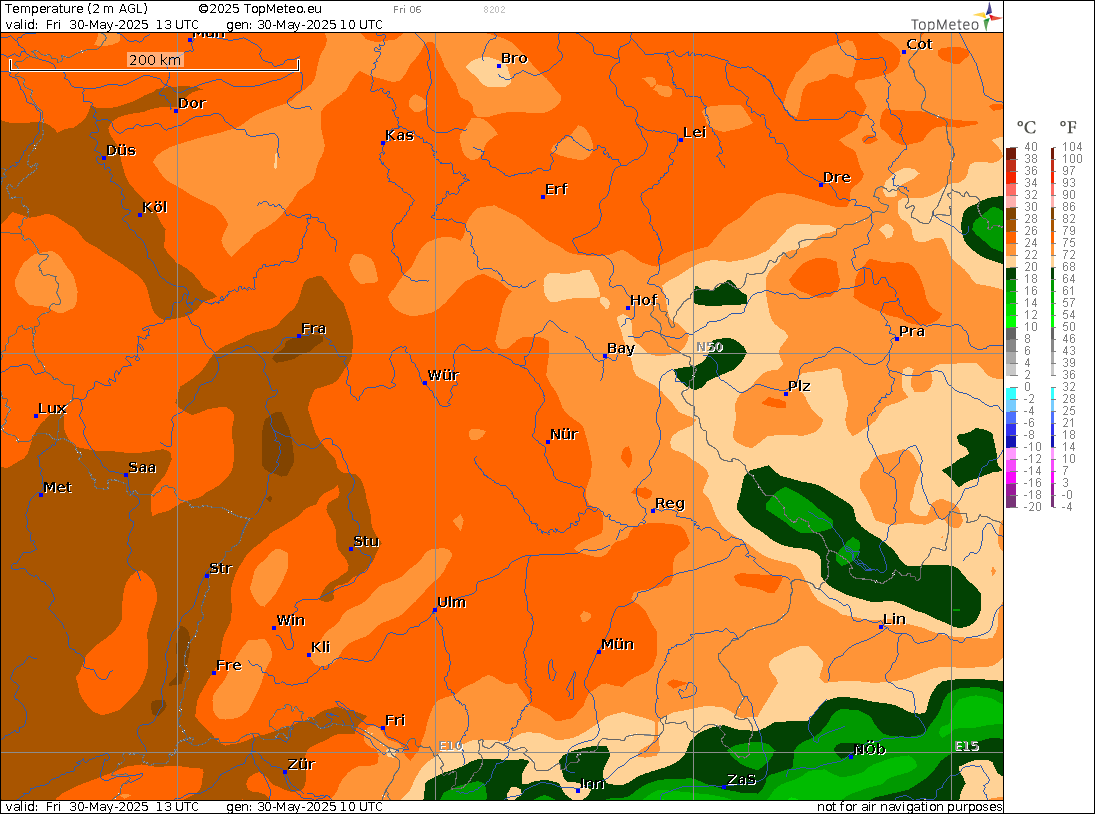
Task: Pick the magenta legend band beside -16
Action: point(1011,477)
